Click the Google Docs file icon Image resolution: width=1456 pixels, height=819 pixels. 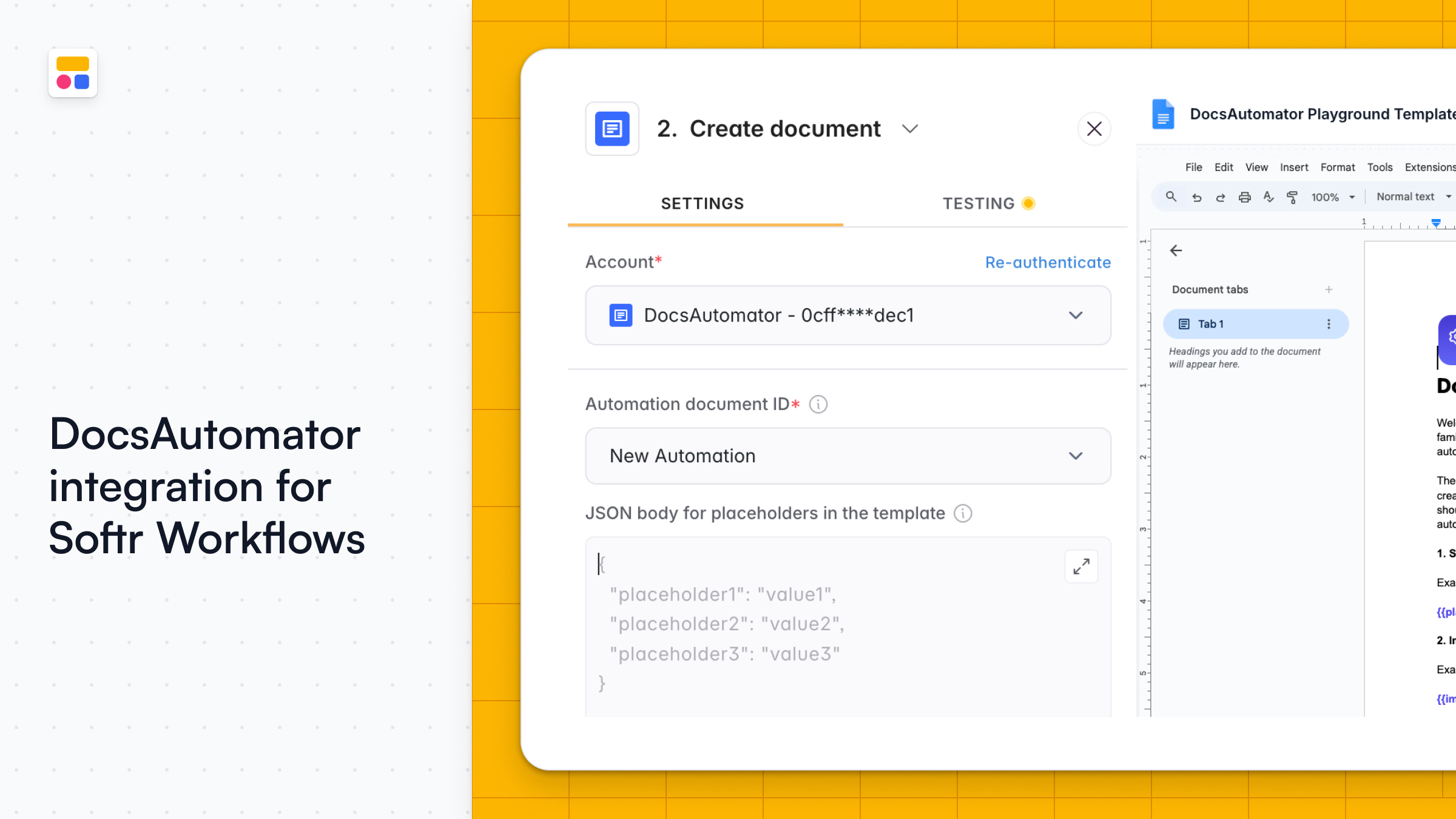(1163, 114)
